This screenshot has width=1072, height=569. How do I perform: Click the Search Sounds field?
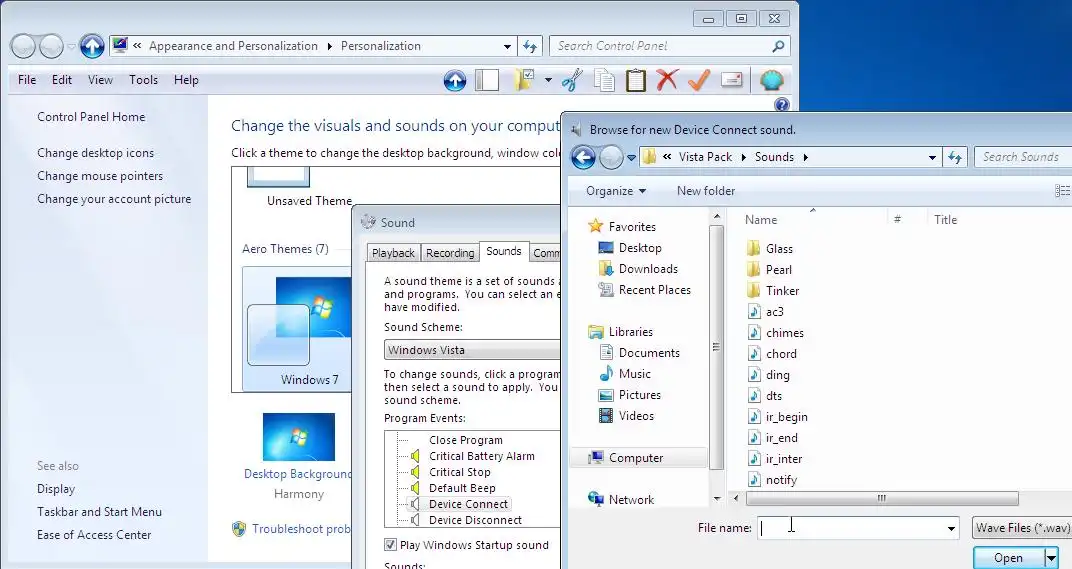click(1023, 157)
